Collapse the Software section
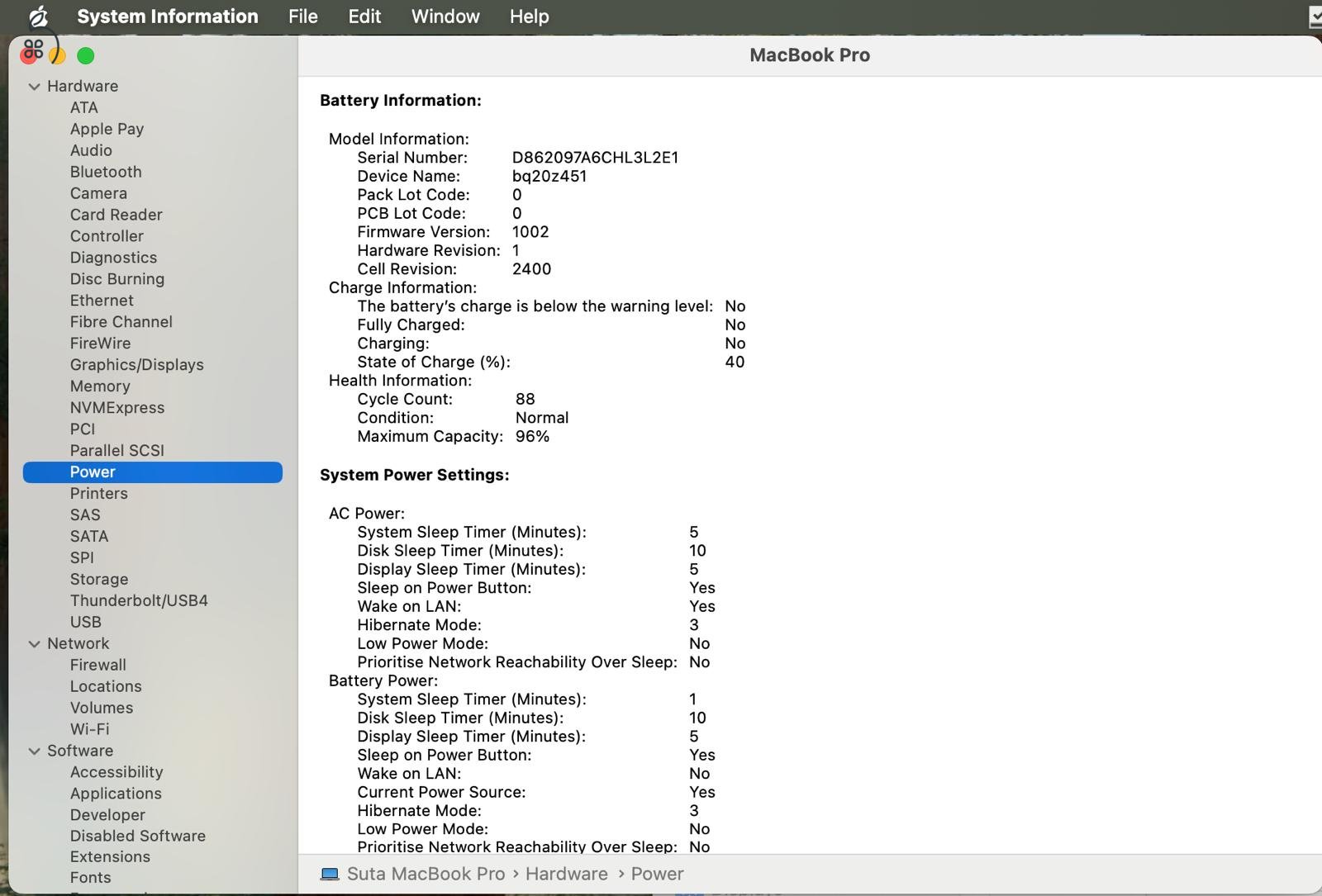 [34, 751]
